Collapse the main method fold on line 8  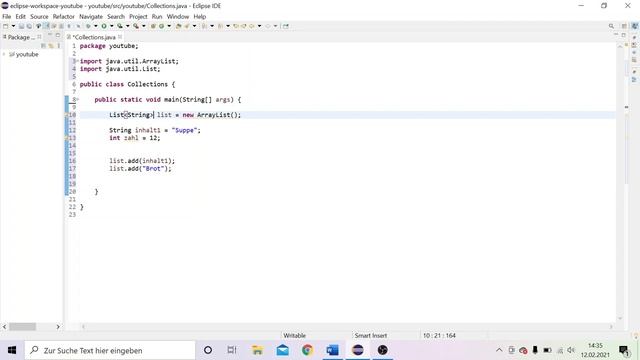coord(78,99)
